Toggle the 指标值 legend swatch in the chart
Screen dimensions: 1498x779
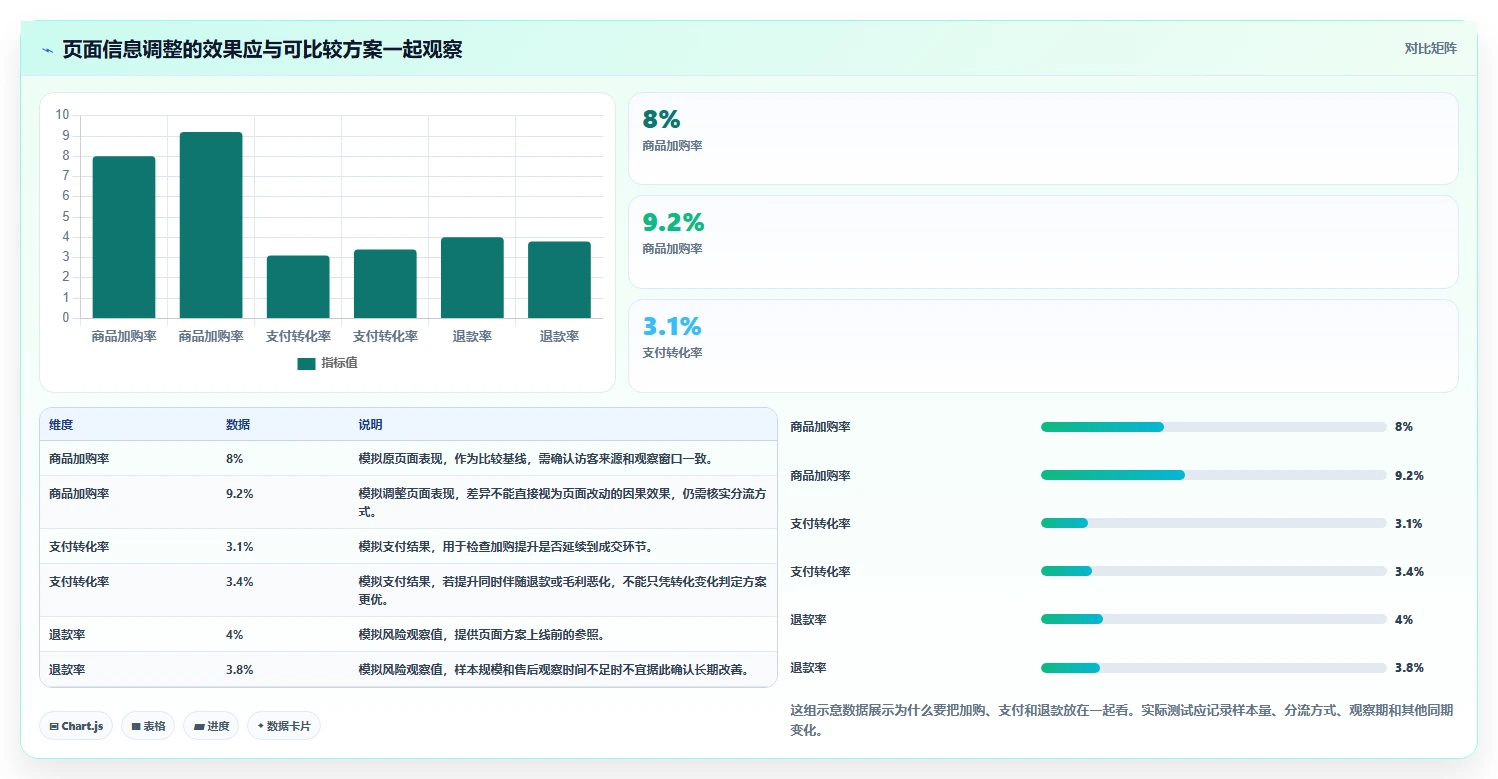[x=306, y=363]
